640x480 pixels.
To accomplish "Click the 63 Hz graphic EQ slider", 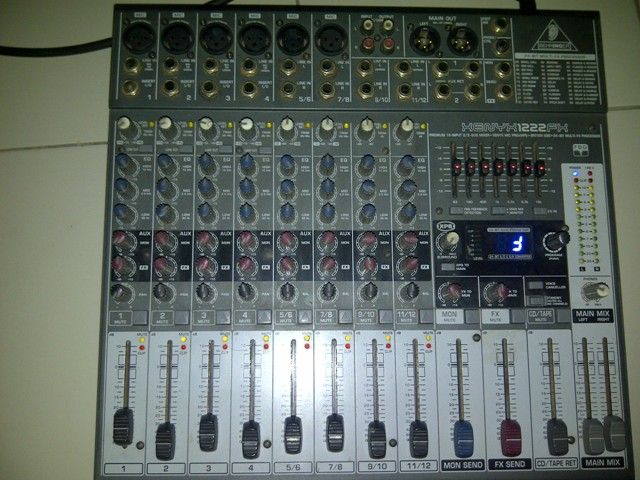I will [x=456, y=168].
